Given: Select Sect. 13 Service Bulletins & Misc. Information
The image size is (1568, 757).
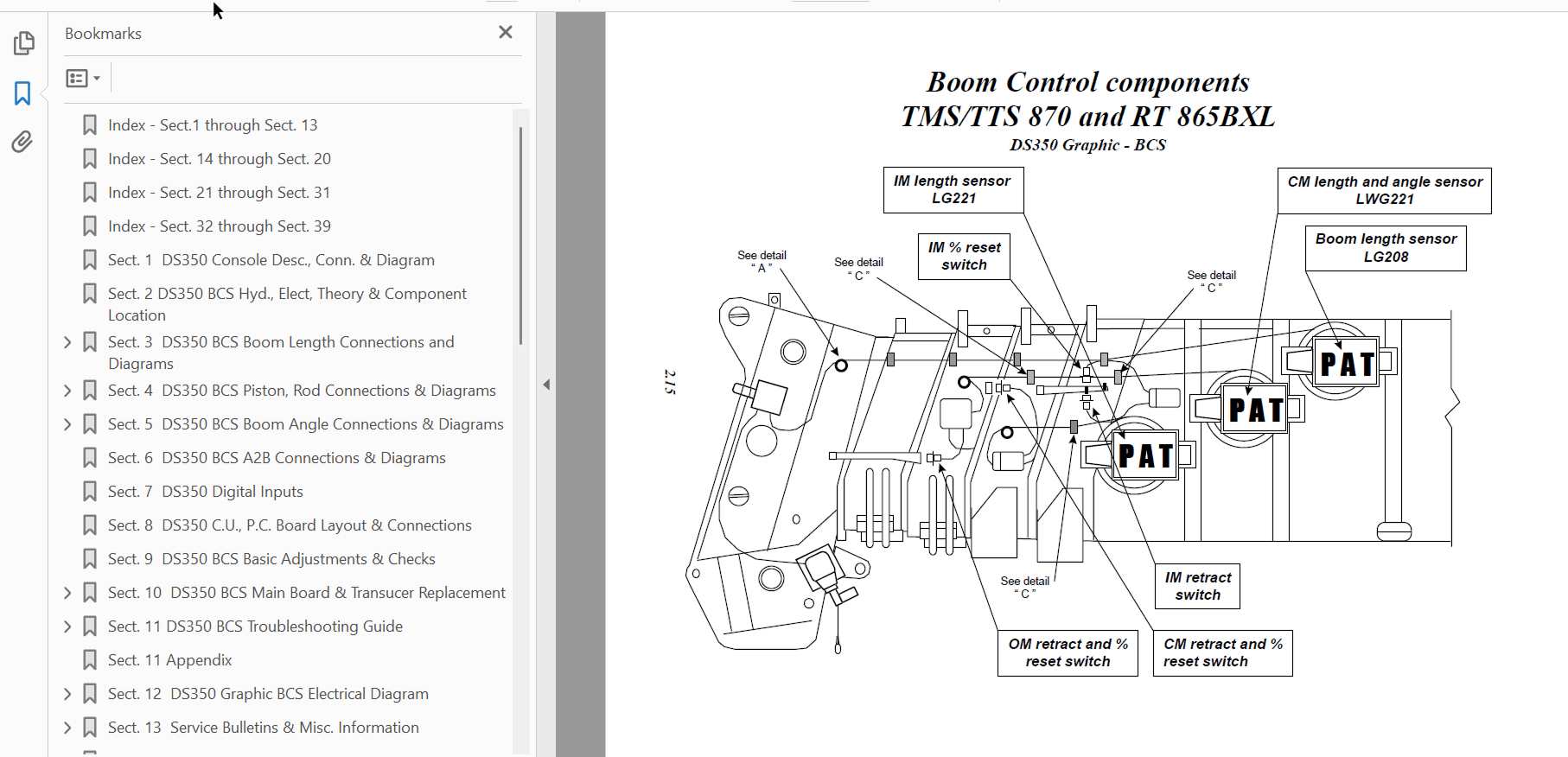Looking at the screenshot, I should point(264,728).
